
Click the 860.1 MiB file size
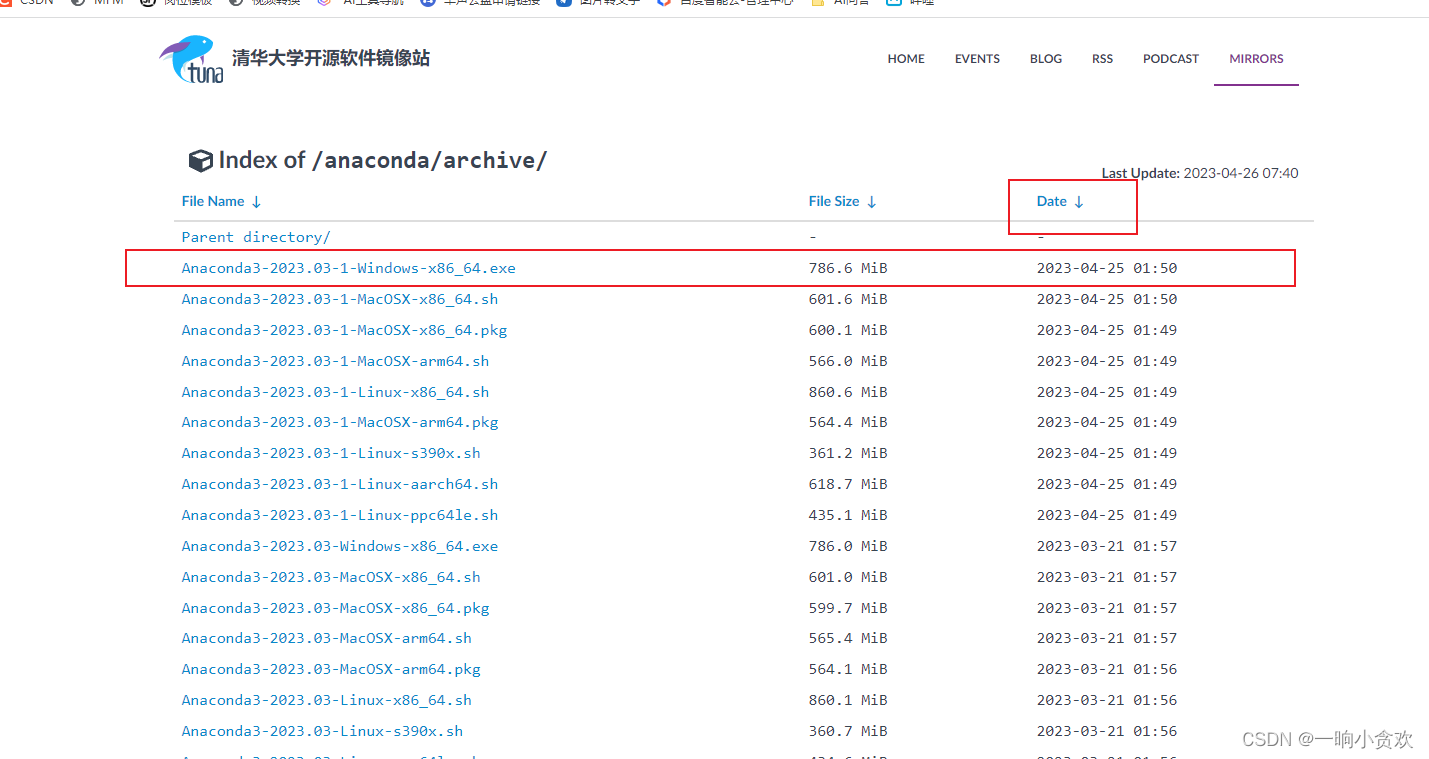point(848,700)
